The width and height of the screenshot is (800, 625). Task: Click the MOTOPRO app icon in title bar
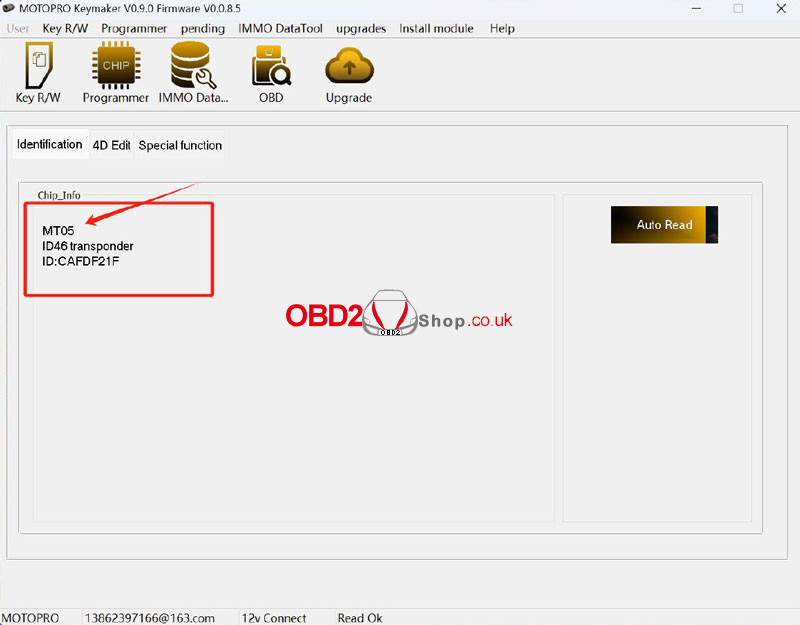tap(9, 8)
